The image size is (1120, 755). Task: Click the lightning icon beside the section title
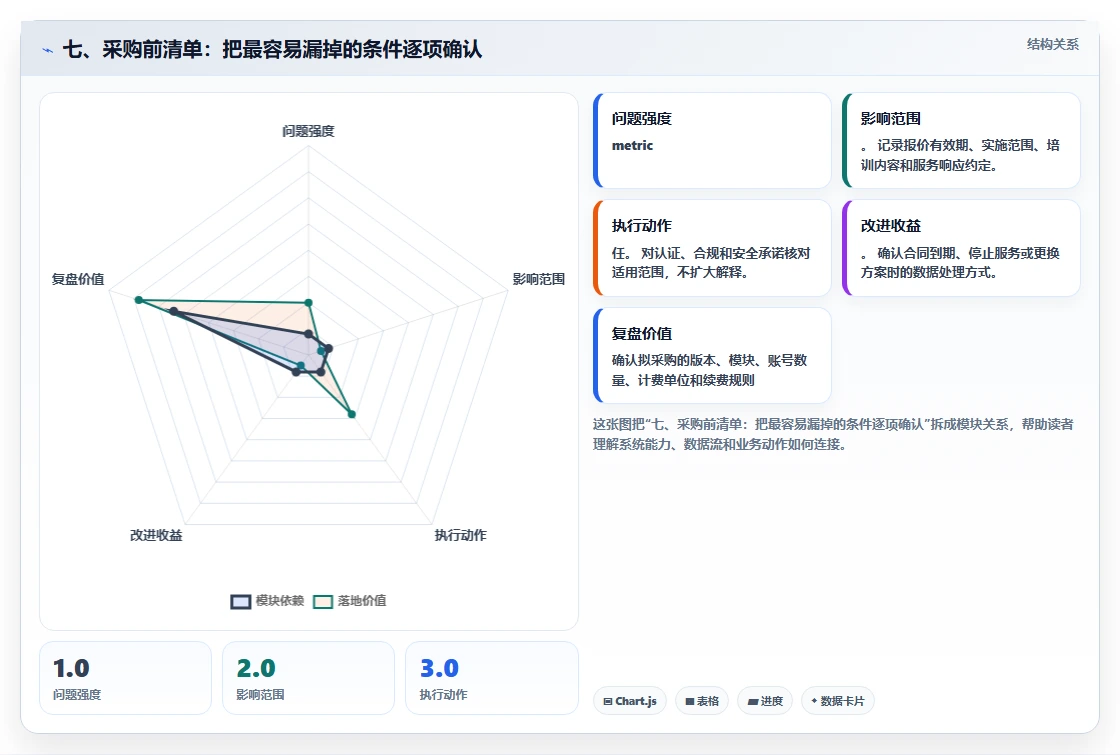47,50
